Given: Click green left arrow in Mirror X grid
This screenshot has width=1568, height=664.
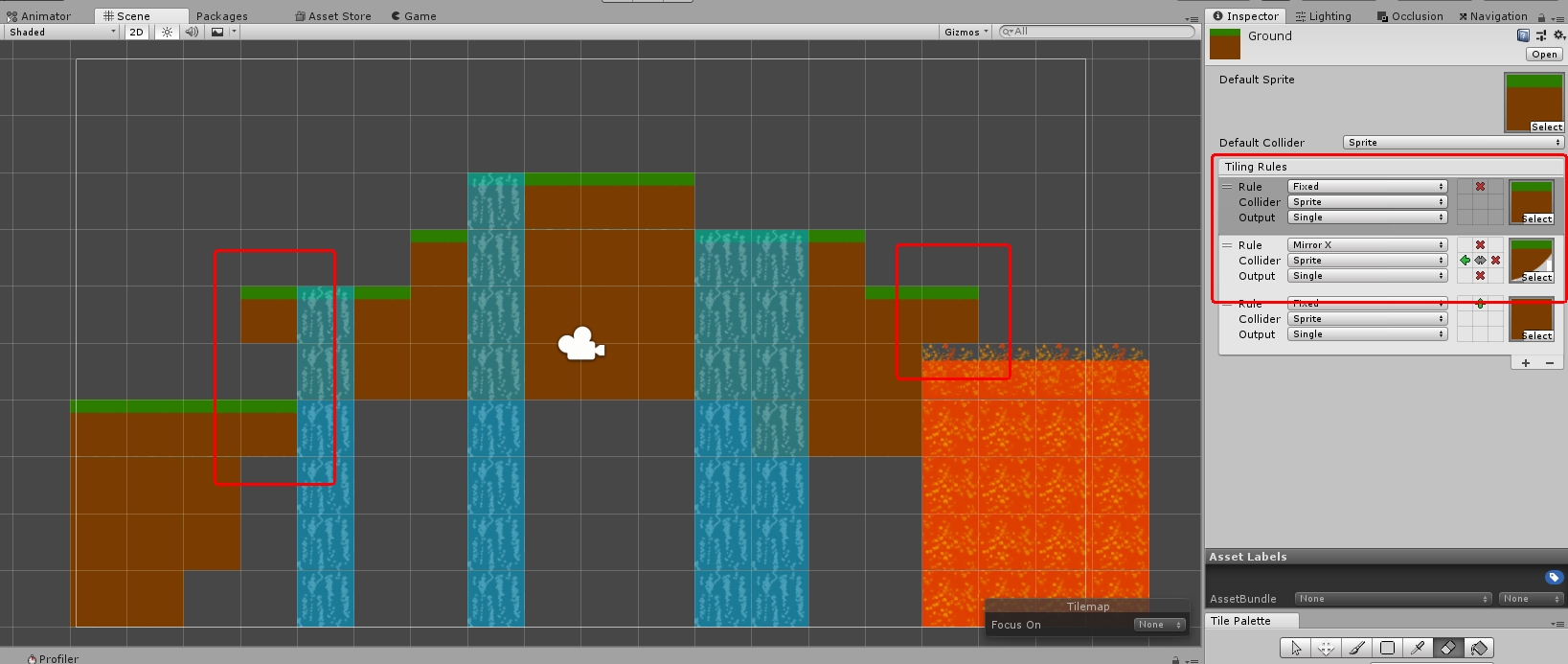Looking at the screenshot, I should click(1465, 261).
